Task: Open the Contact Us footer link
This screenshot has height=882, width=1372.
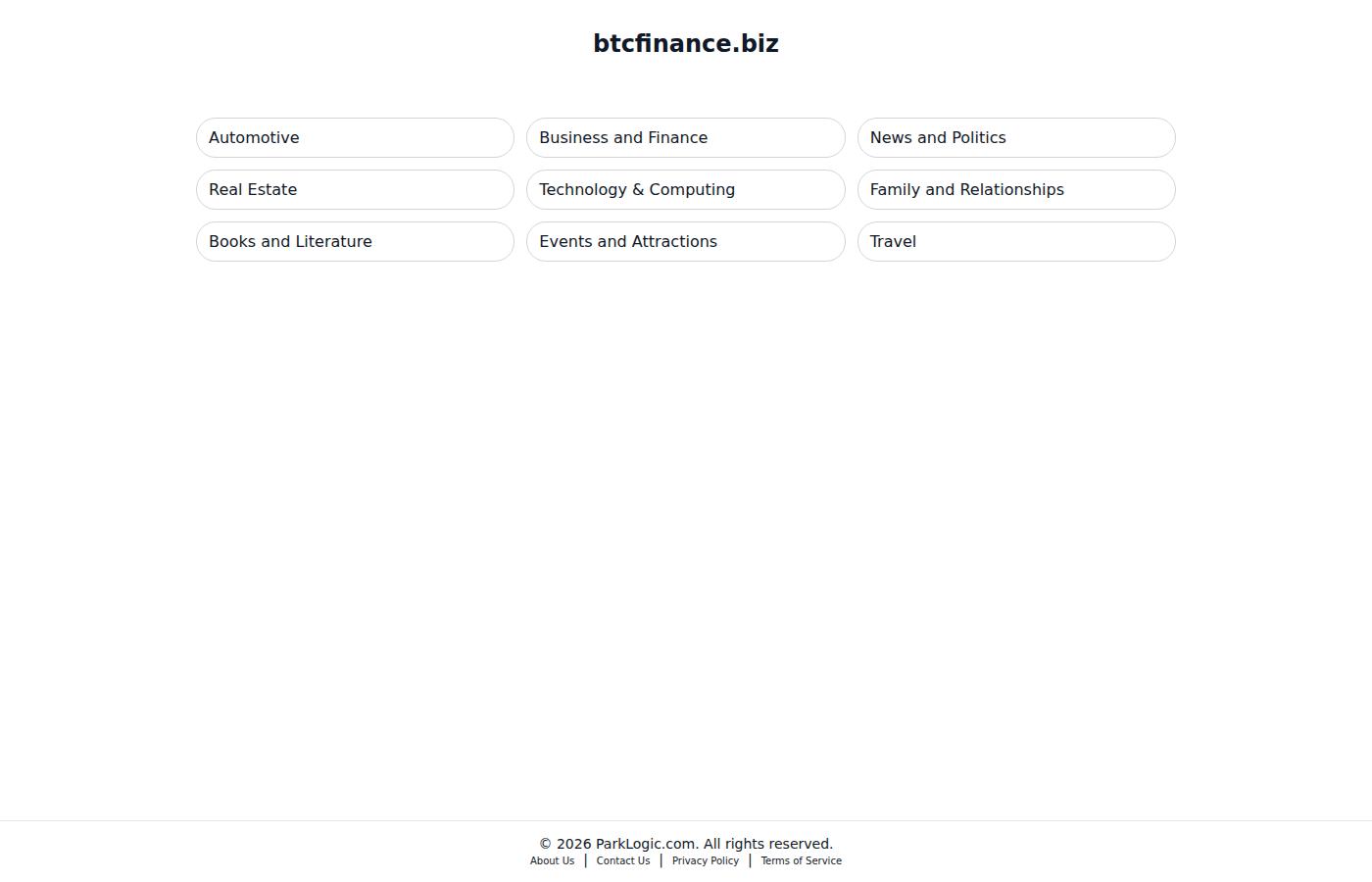Action: [623, 861]
